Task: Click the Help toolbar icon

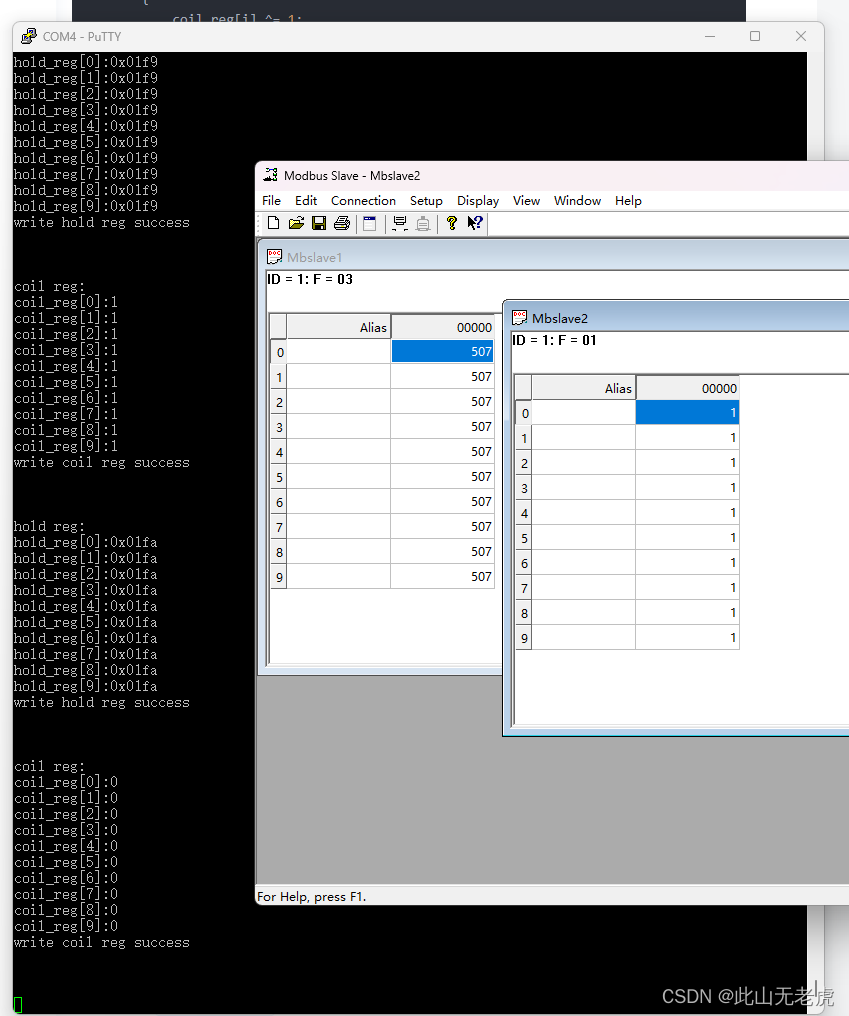Action: point(452,223)
